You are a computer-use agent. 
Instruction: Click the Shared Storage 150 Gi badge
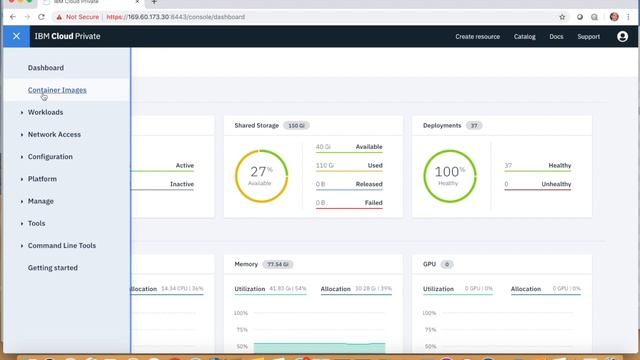[296, 126]
